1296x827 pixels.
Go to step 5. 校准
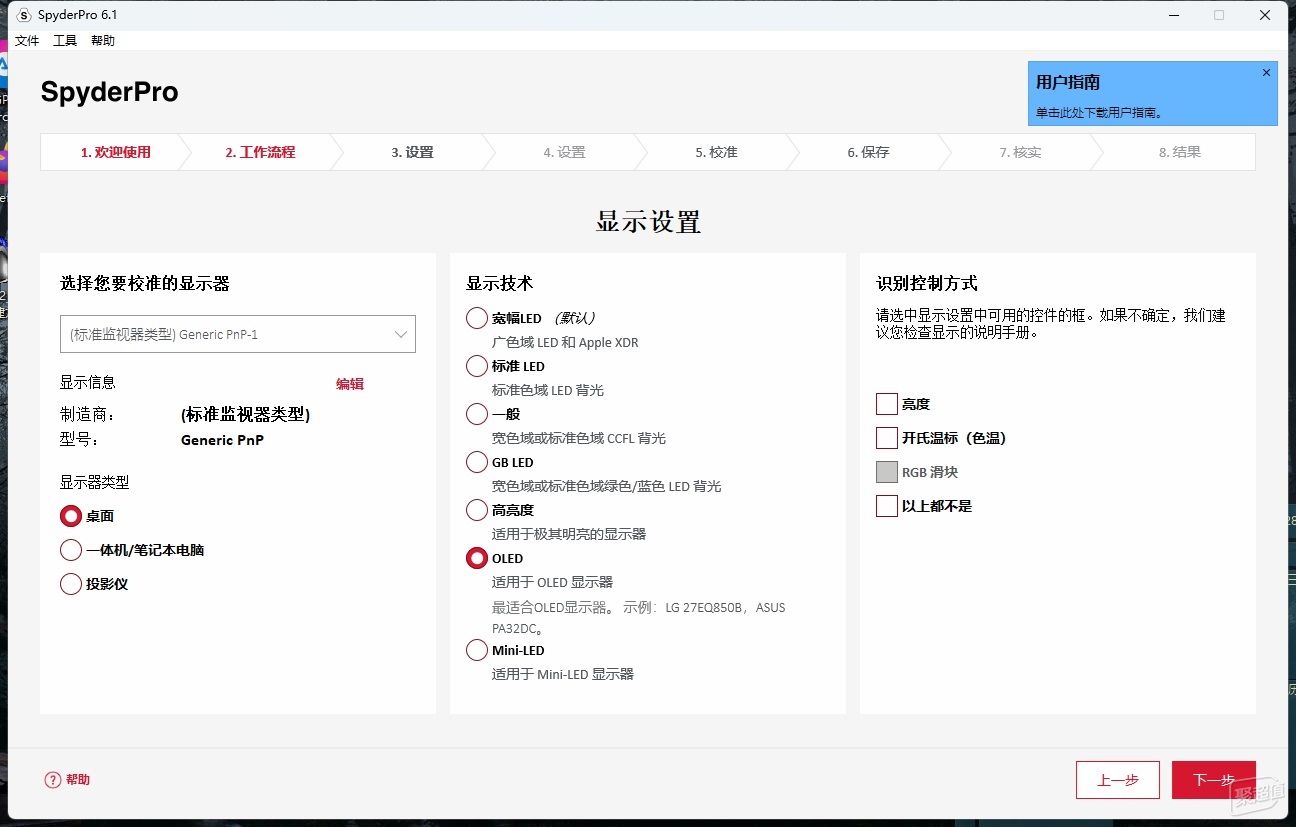pyautogui.click(x=716, y=152)
